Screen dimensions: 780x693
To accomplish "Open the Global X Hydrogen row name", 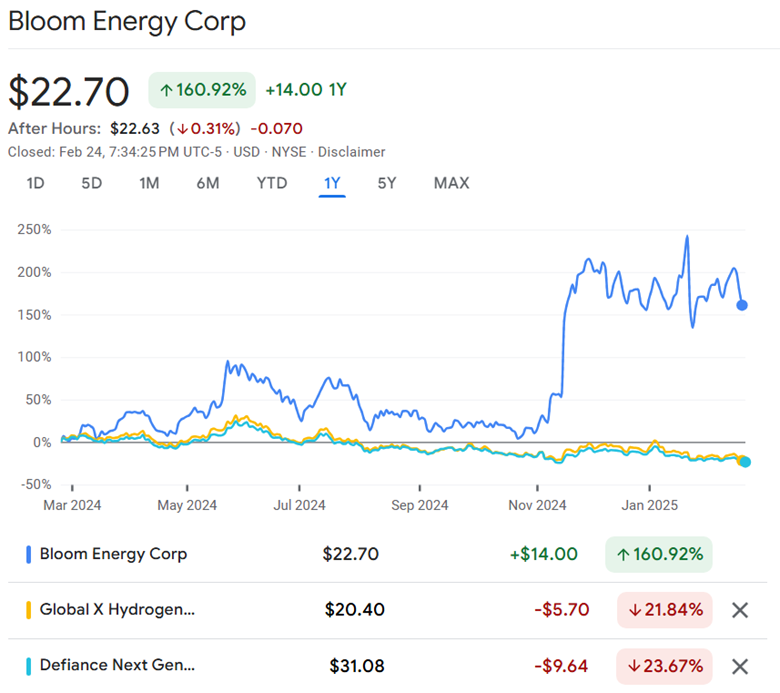I will tap(117, 609).
